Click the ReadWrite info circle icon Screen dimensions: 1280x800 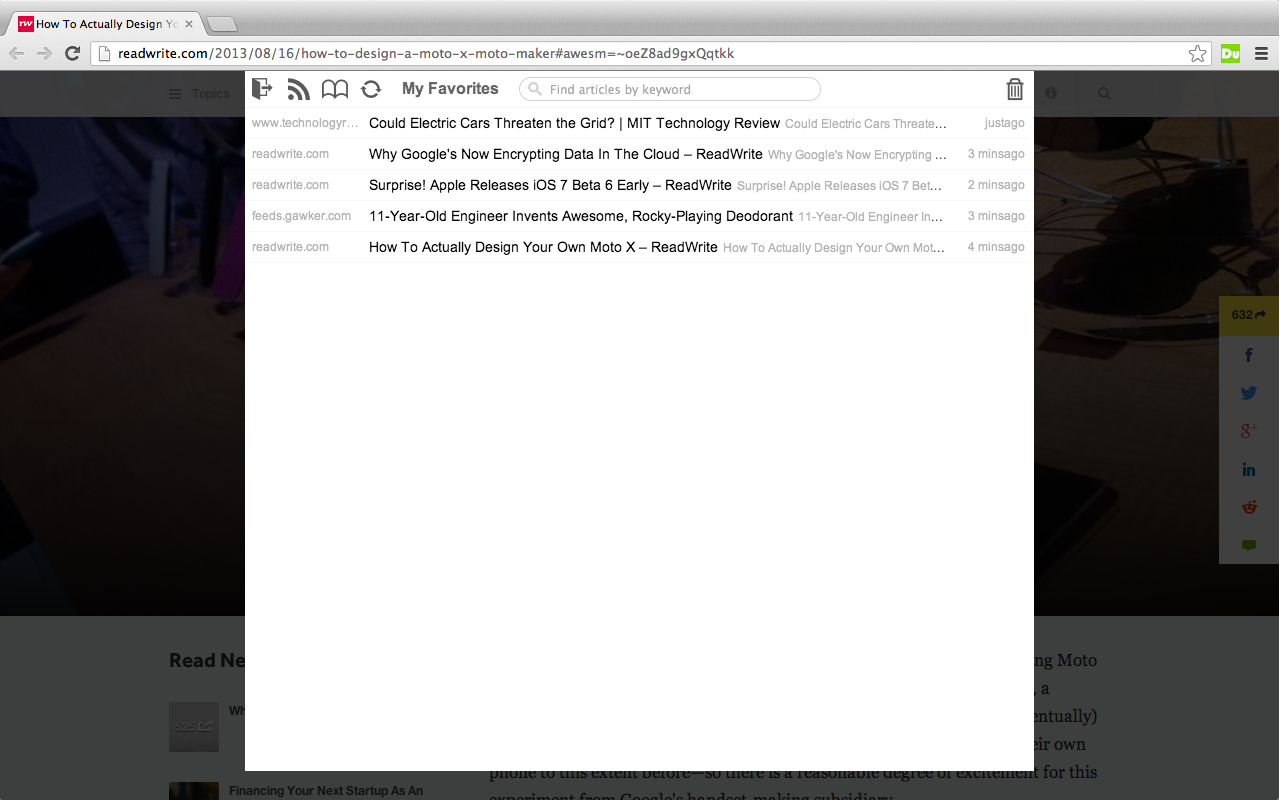click(1051, 93)
